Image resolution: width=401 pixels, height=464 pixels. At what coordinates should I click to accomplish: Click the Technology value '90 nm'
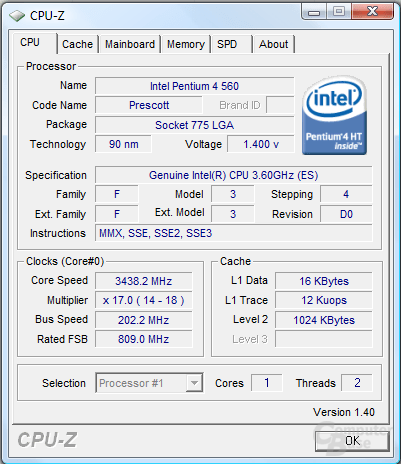tap(123, 144)
